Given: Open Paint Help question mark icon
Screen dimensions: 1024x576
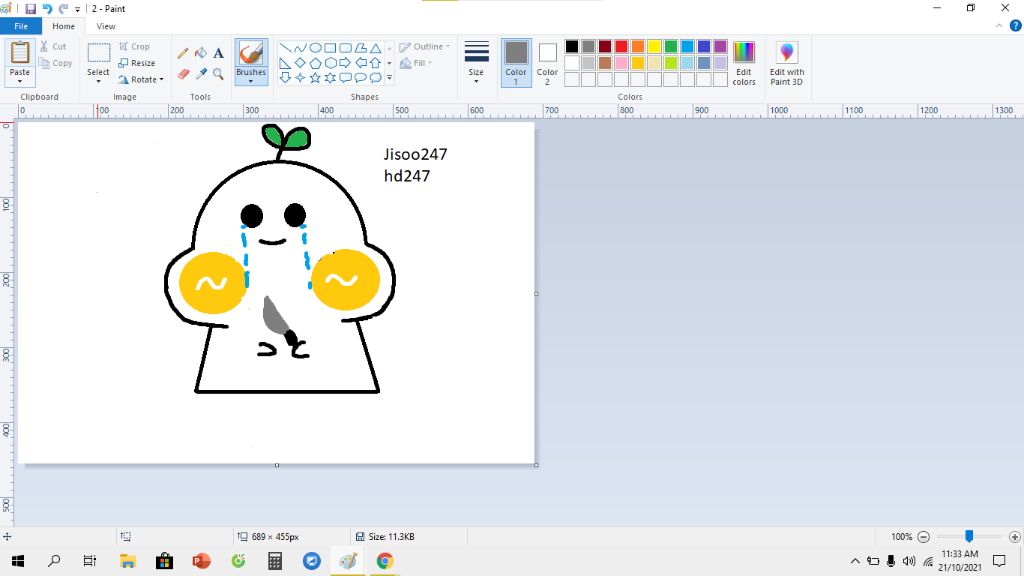Looking at the screenshot, I should [x=1016, y=25].
